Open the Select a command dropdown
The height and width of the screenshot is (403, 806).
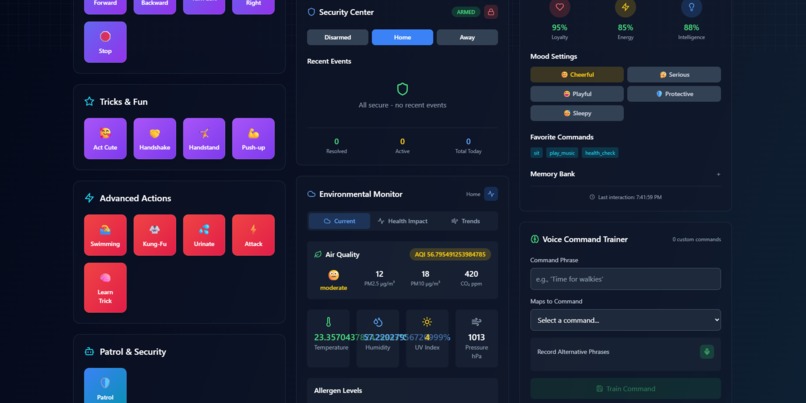pos(626,320)
